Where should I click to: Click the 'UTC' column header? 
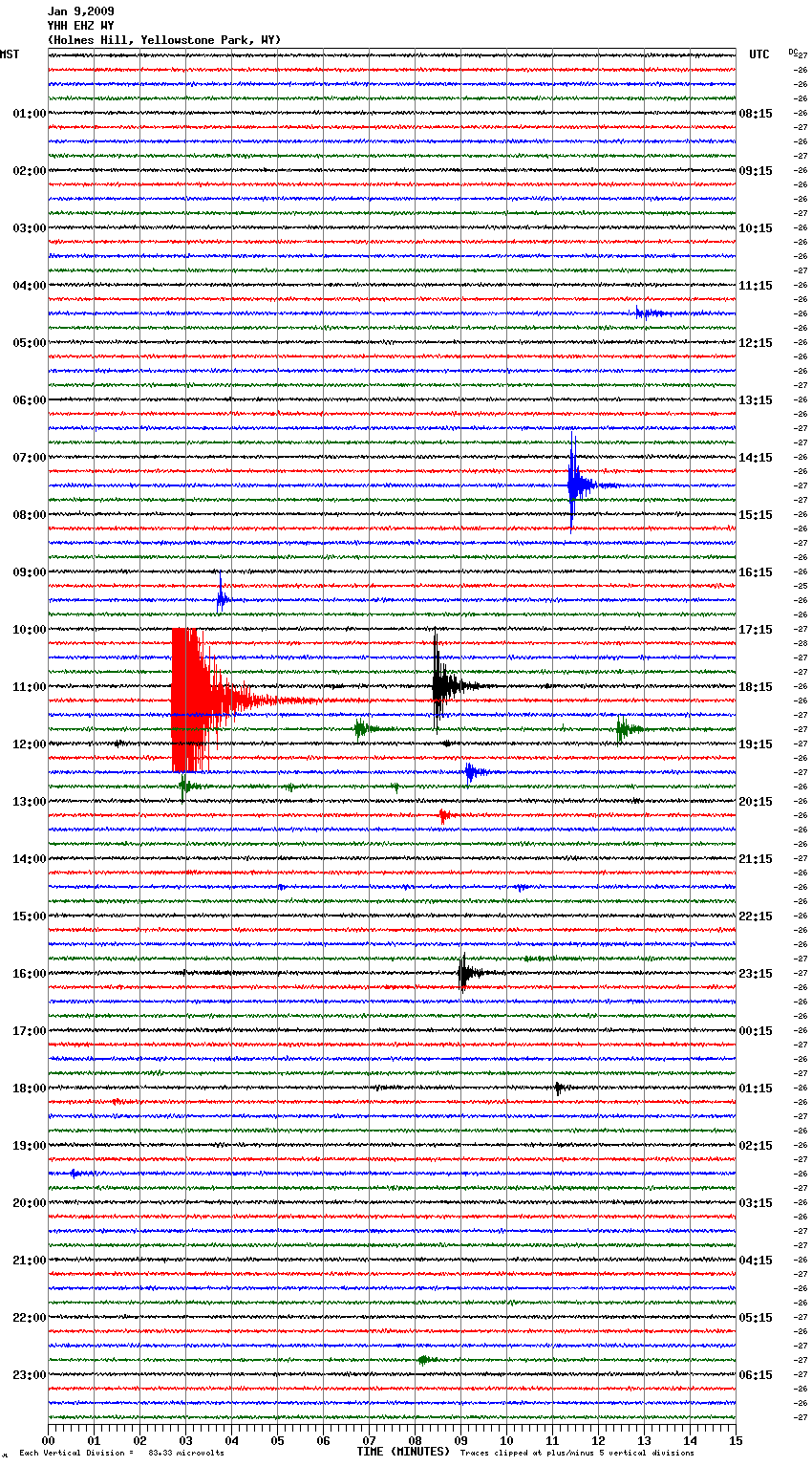click(x=759, y=54)
